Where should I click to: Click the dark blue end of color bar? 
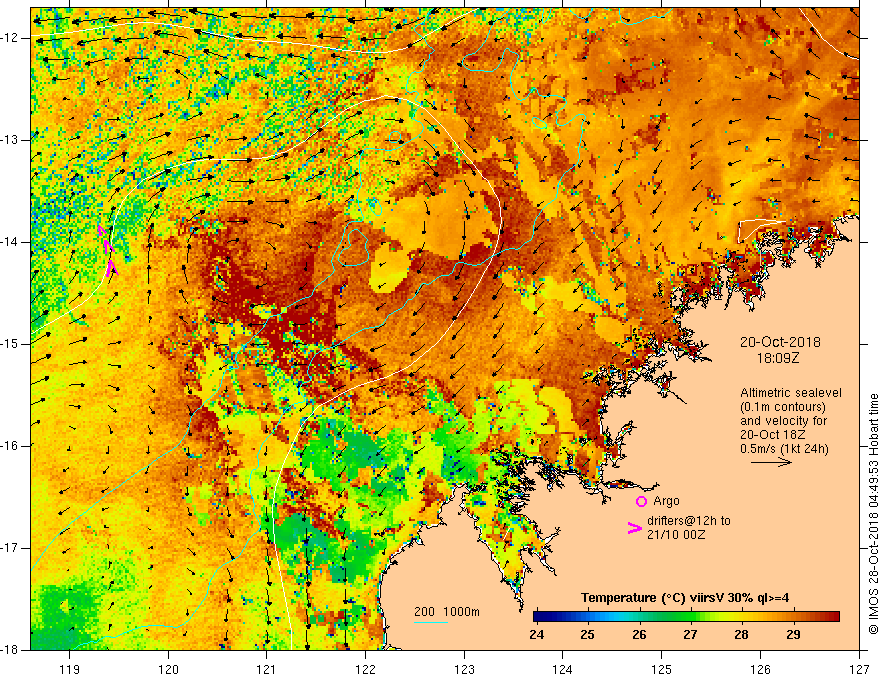click(542, 617)
